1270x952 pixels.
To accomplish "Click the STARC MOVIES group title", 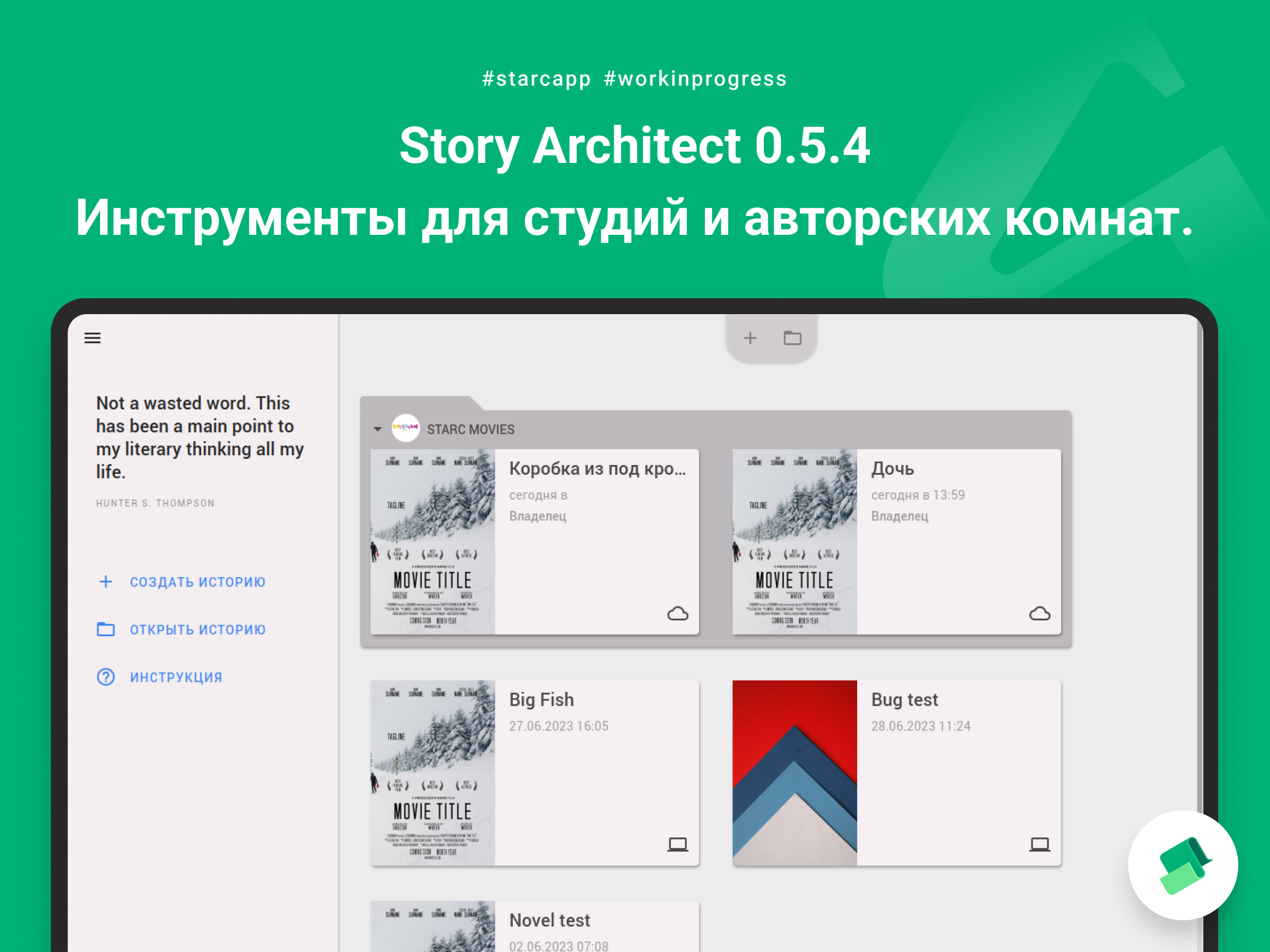I will [x=470, y=429].
